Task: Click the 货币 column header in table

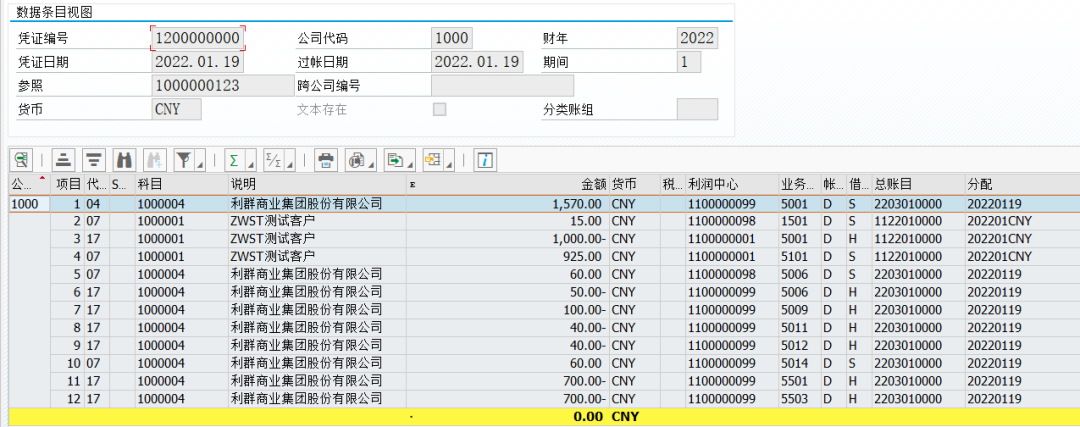Action: pyautogui.click(x=634, y=184)
